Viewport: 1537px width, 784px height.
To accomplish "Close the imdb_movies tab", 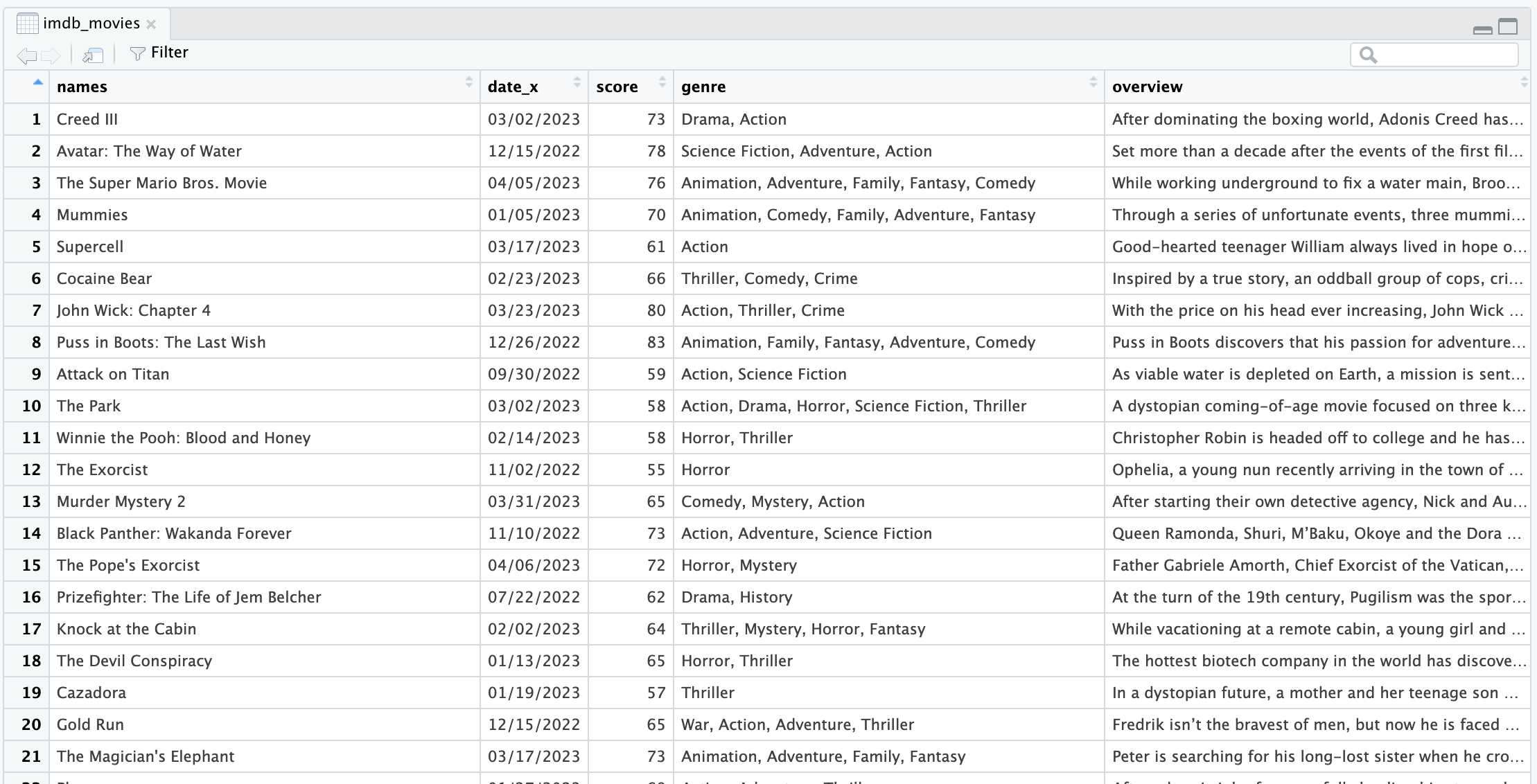I will [x=151, y=24].
